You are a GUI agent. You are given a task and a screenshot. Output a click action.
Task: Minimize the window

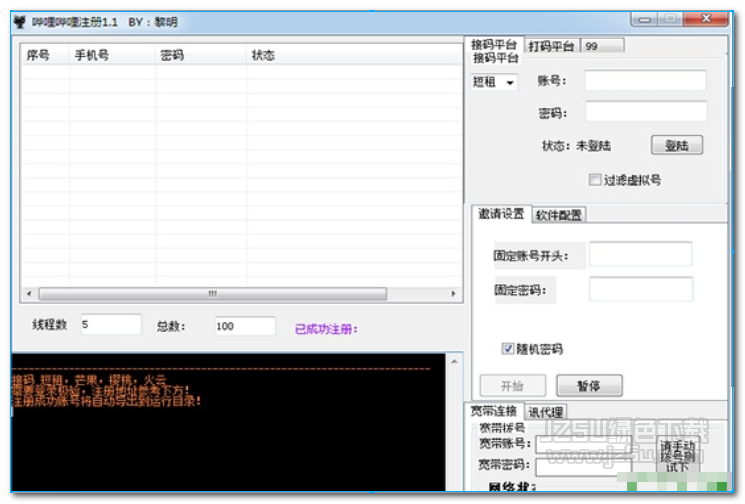(x=644, y=19)
